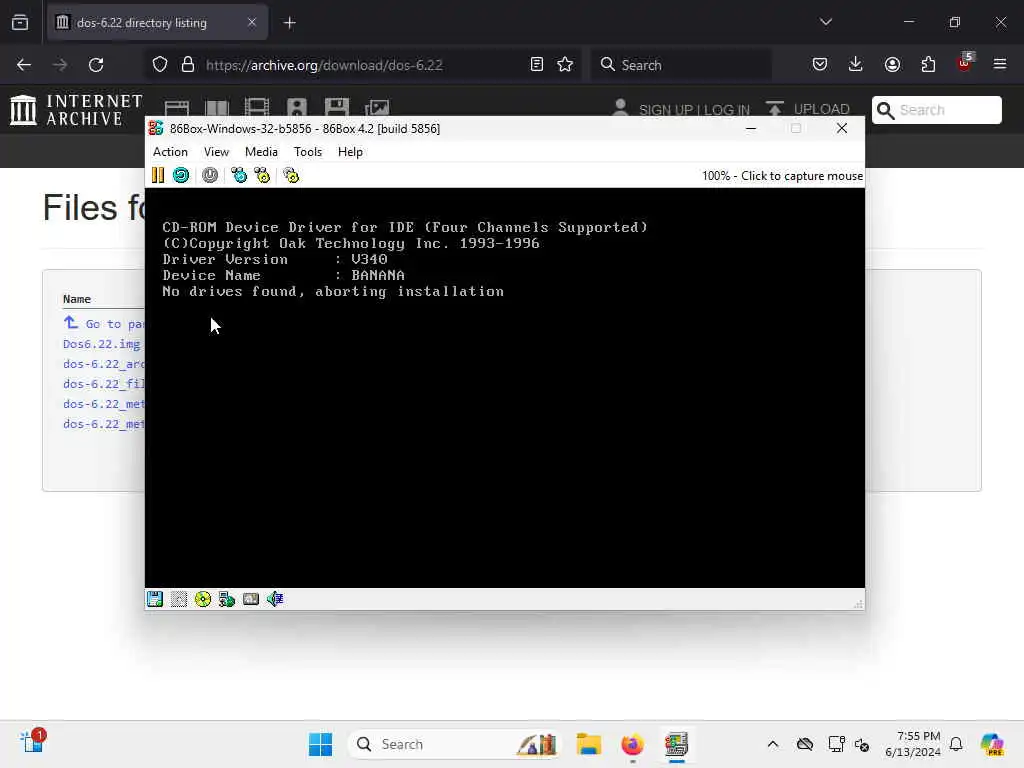Open the extensions puzzle icon
Image resolution: width=1024 pixels, height=768 pixels.
tap(928, 65)
